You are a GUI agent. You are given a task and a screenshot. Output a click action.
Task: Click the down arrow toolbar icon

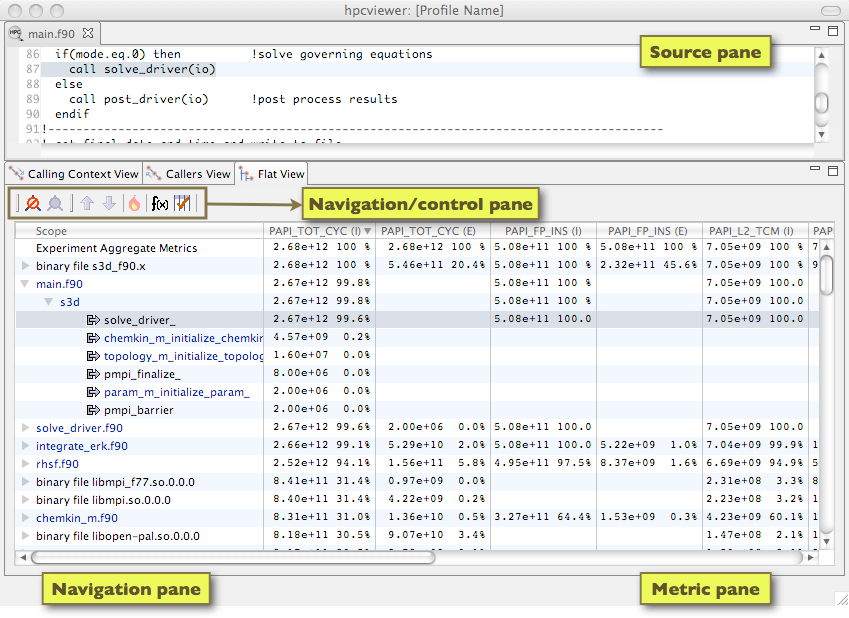[109, 203]
